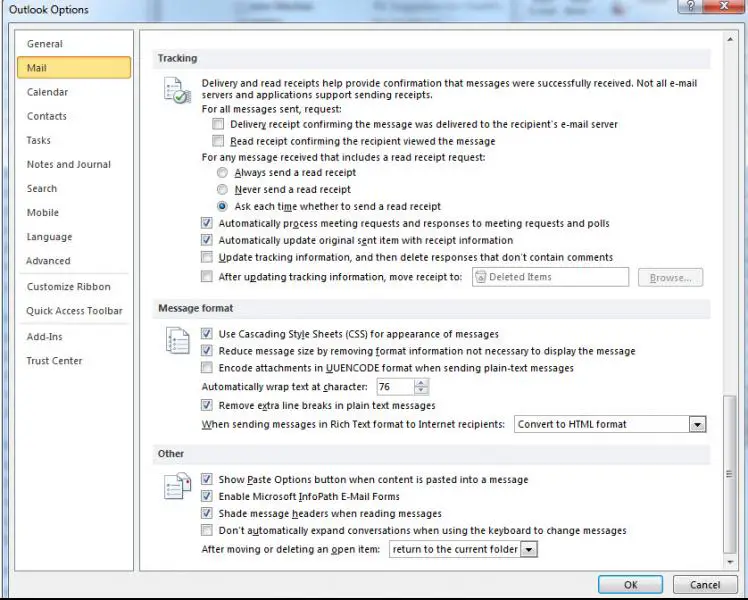
Task: Enable delivery receipt confirming message delivered
Action: pos(218,124)
